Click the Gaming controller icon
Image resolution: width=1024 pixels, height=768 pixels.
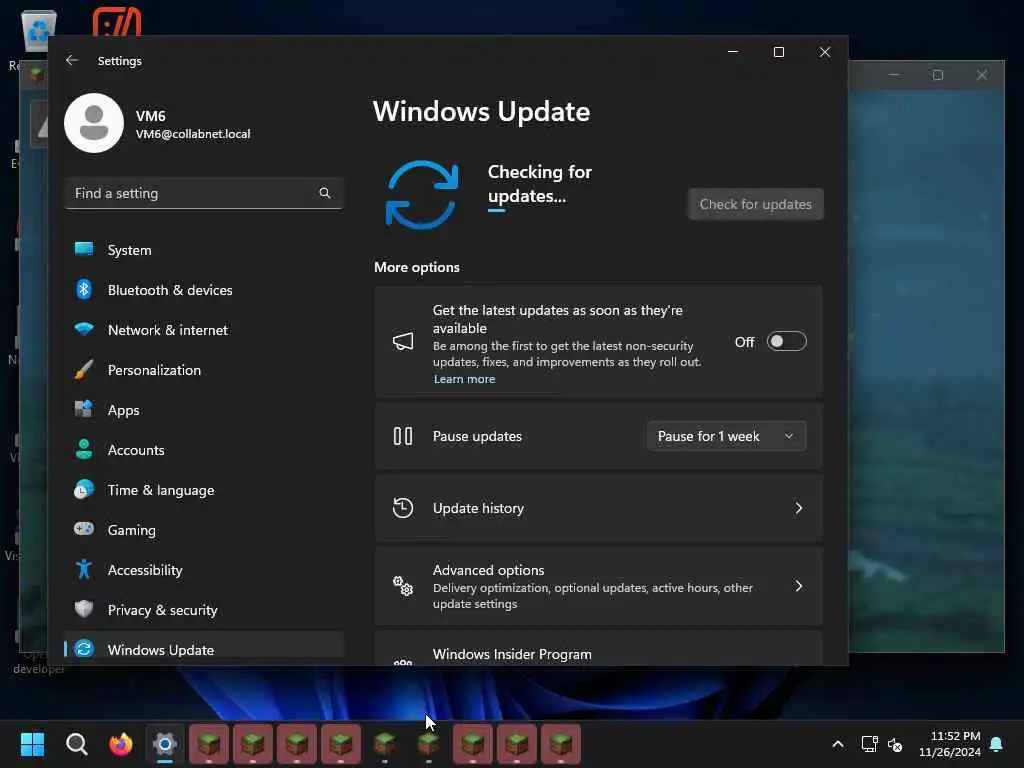84,528
